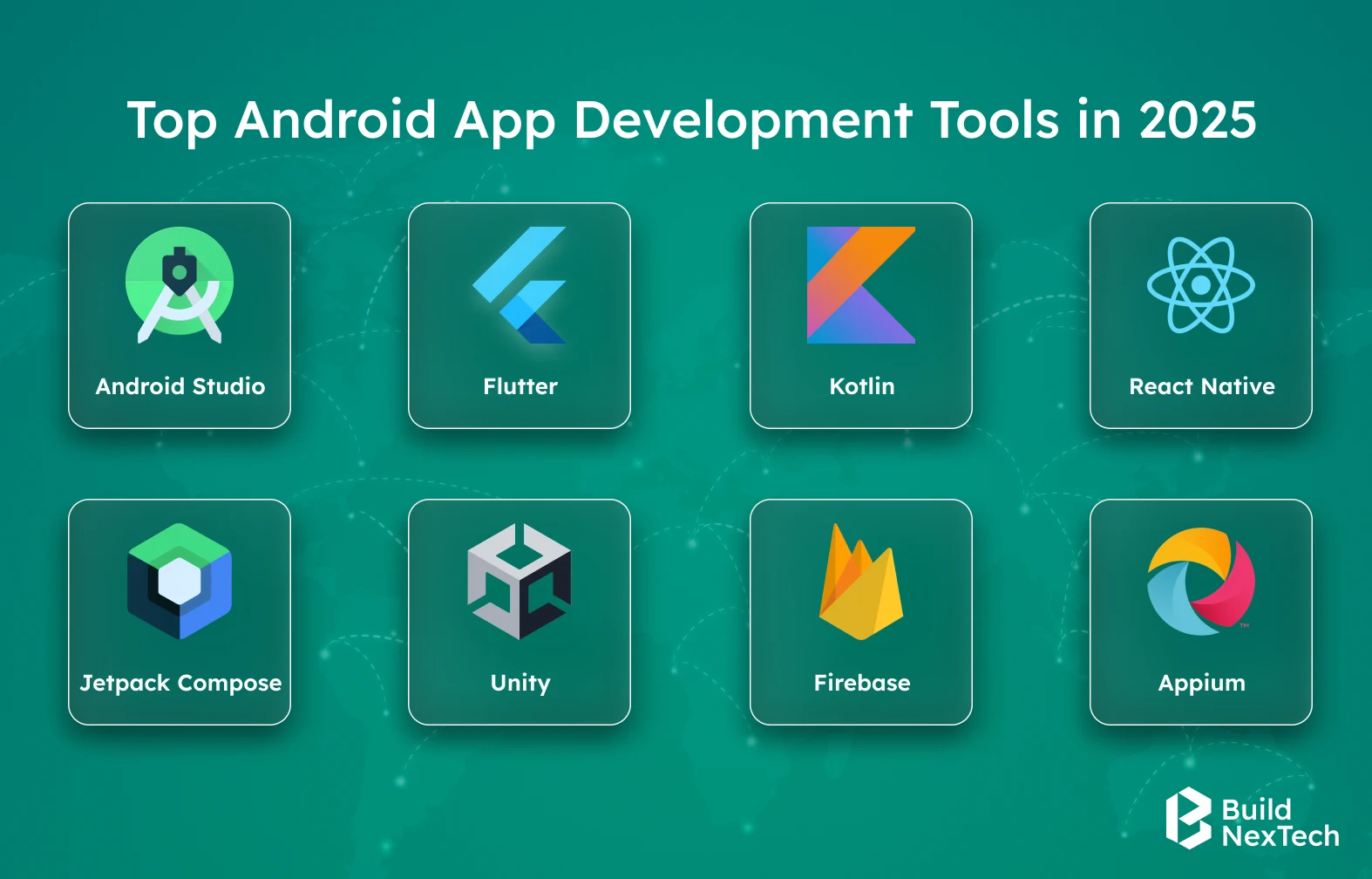Screen dimensions: 1372x879
Task: Click the Jetpack Compose hexagon logo
Action: coord(180,582)
